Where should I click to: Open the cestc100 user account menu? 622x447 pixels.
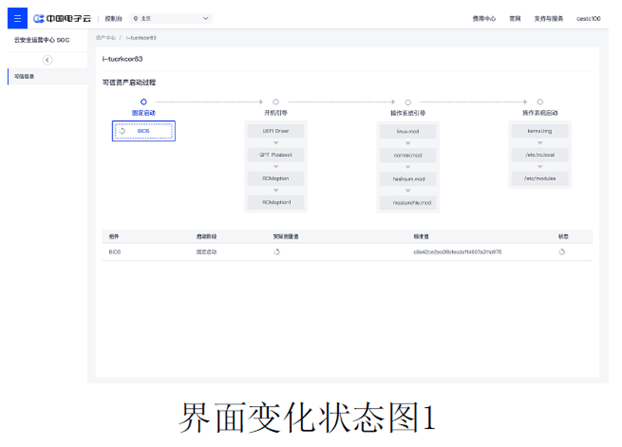(587, 18)
